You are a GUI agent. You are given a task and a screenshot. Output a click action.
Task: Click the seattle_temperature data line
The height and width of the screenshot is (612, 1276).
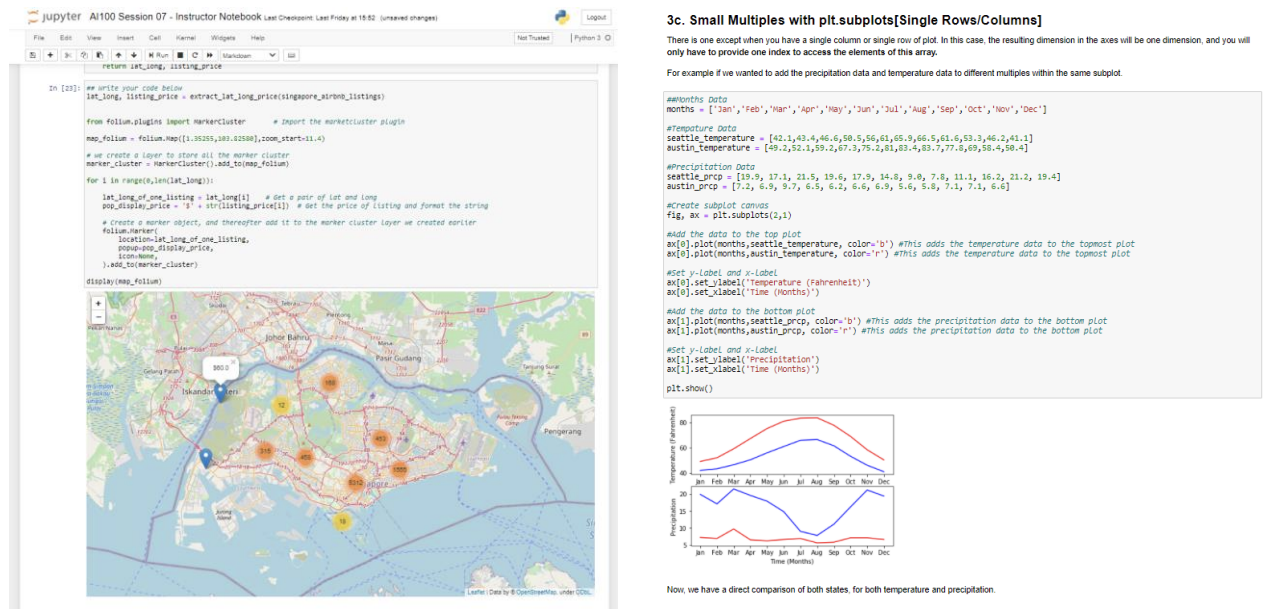coord(850,138)
